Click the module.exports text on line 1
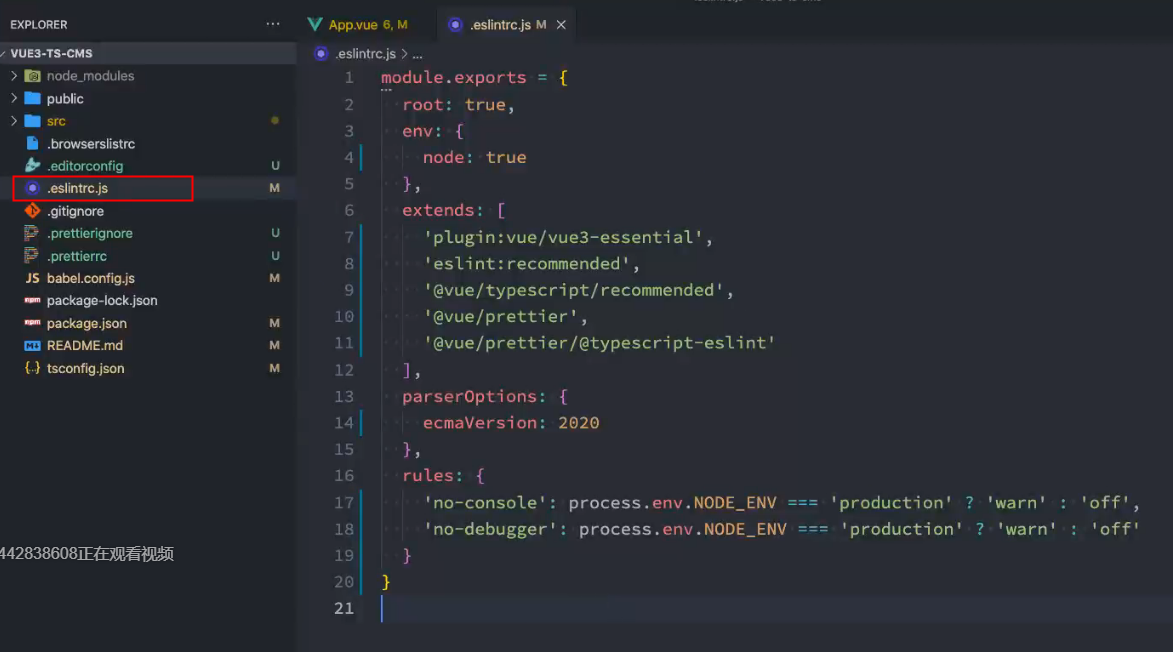The height and width of the screenshot is (652, 1173). (x=453, y=78)
